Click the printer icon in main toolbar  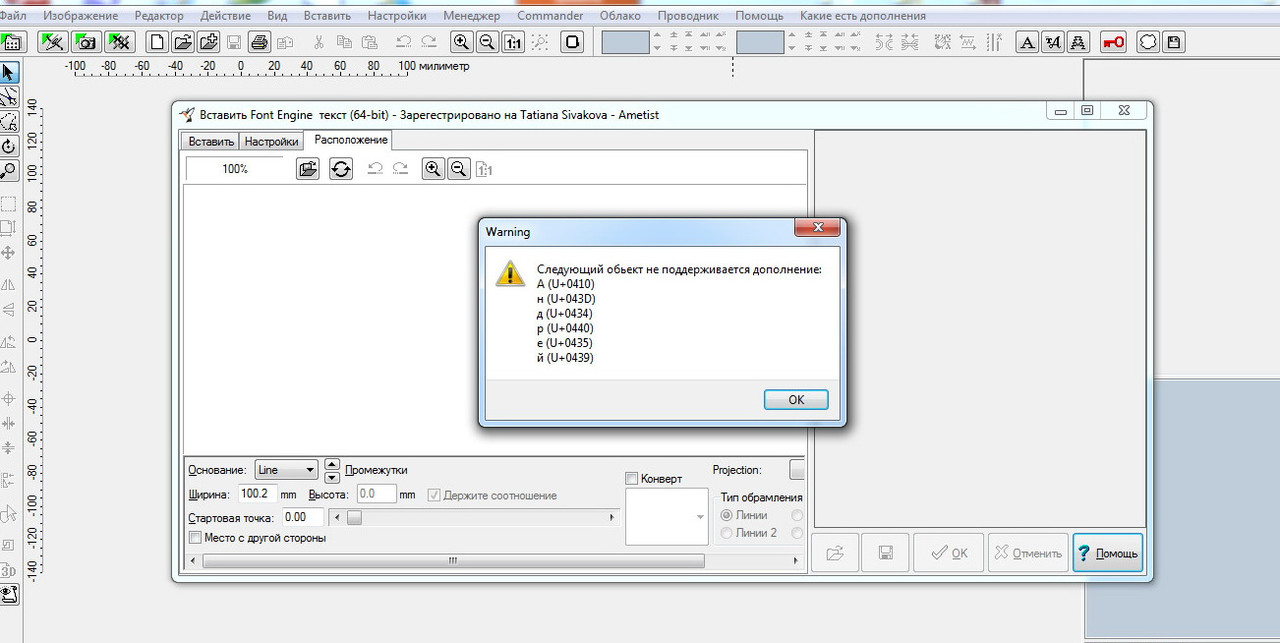pyautogui.click(x=259, y=42)
